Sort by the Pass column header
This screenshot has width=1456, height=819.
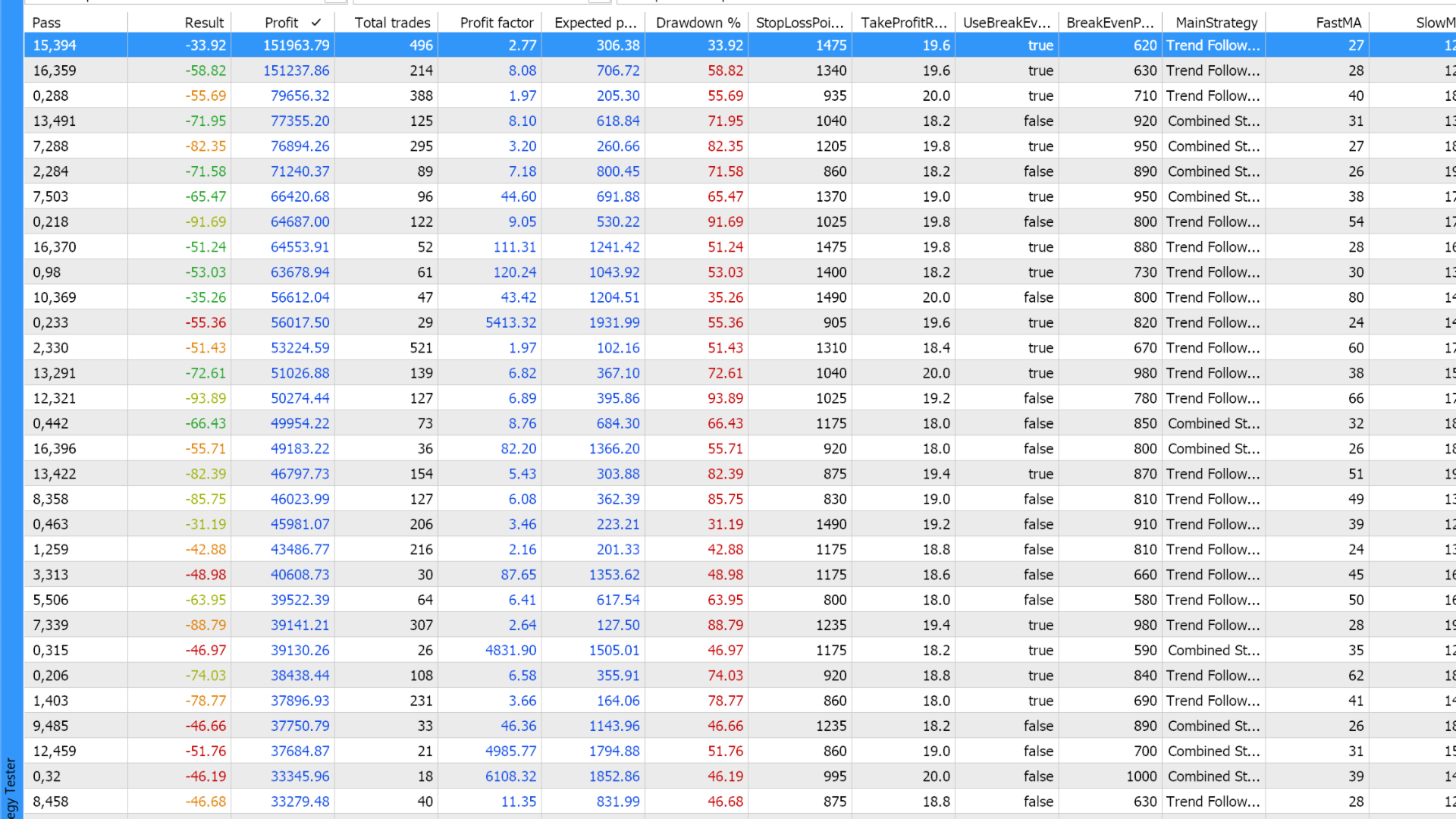(46, 23)
